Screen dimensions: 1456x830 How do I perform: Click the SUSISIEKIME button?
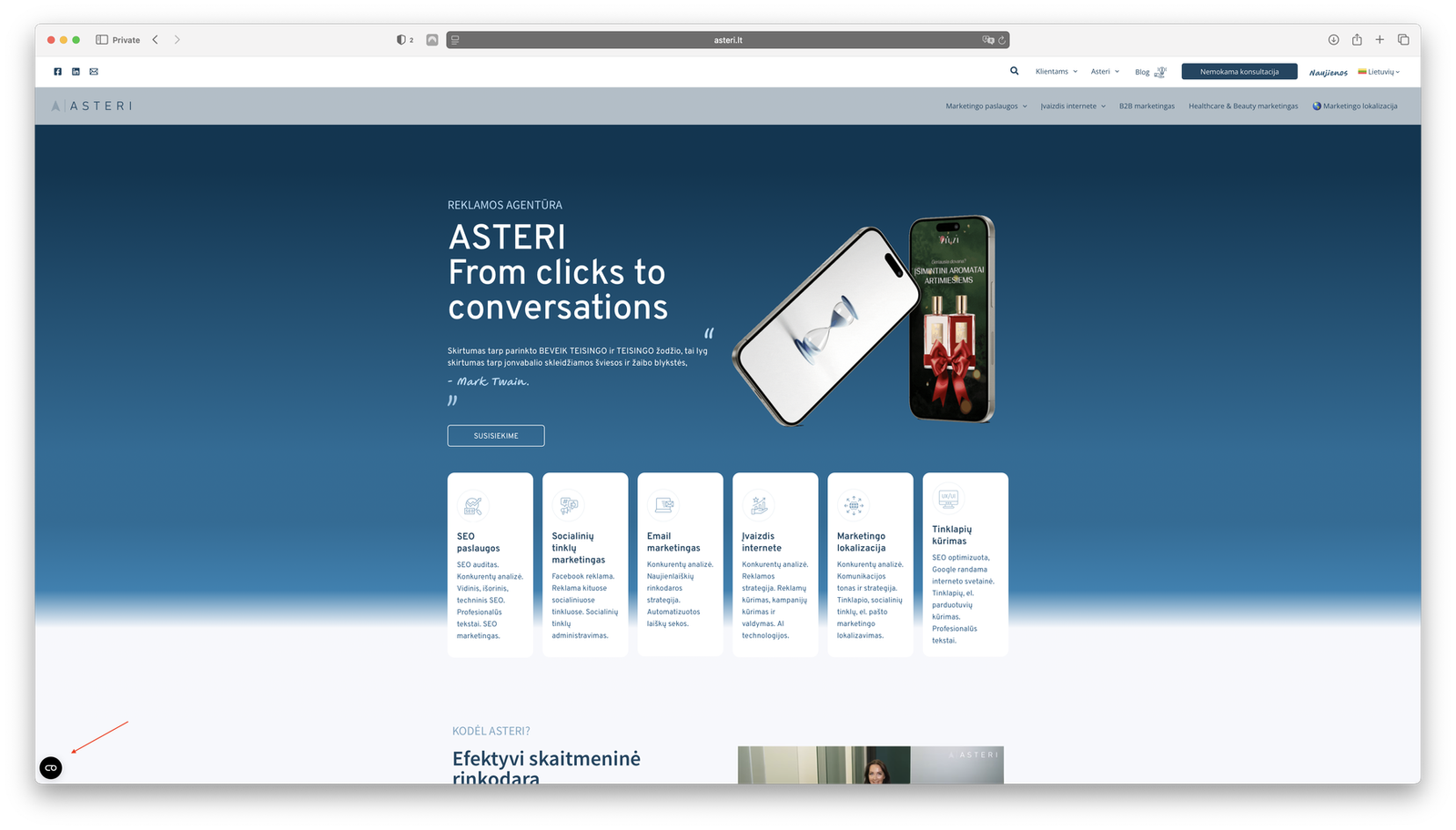pyautogui.click(x=496, y=436)
